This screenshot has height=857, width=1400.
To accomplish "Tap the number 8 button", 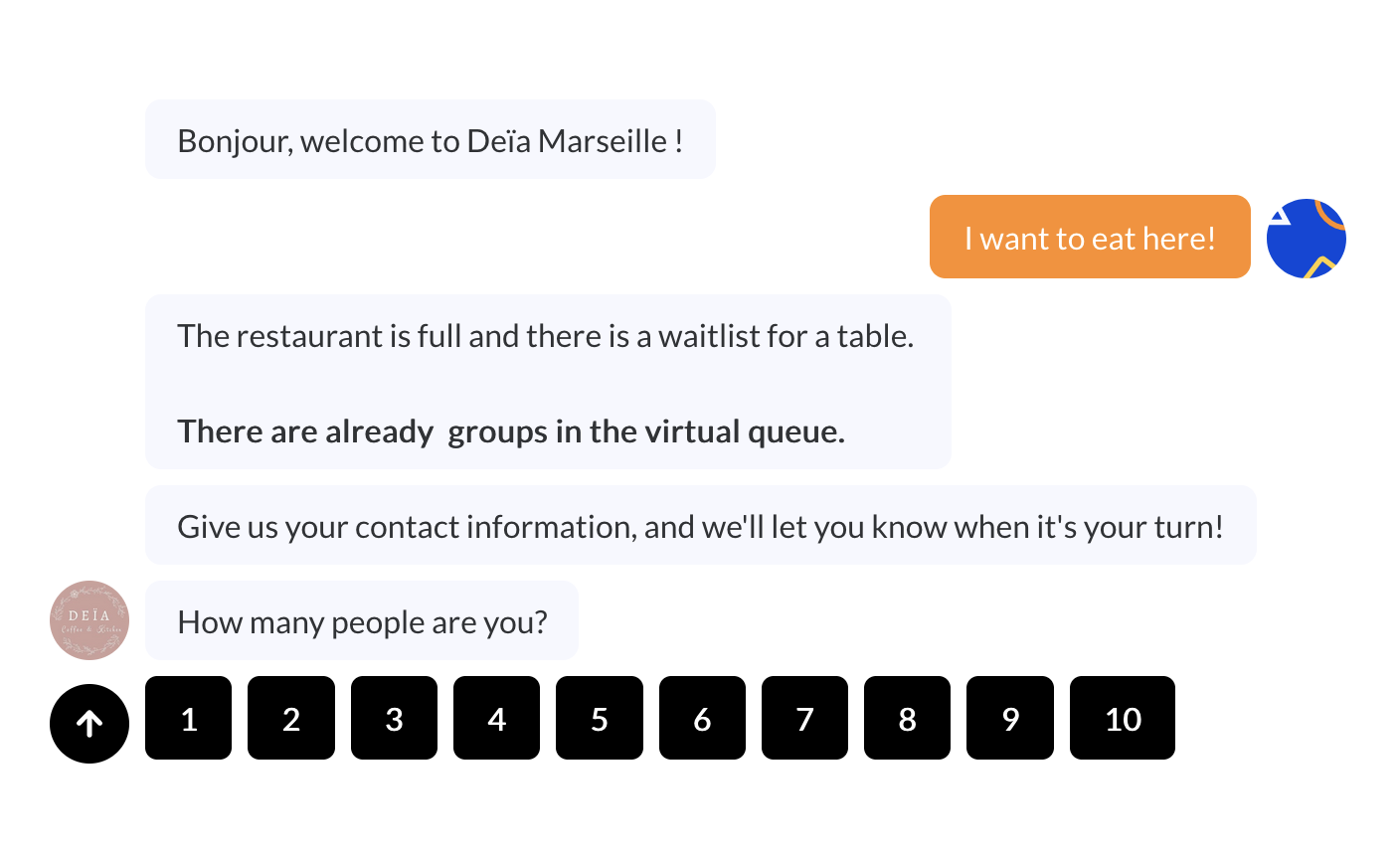I will click(x=908, y=718).
